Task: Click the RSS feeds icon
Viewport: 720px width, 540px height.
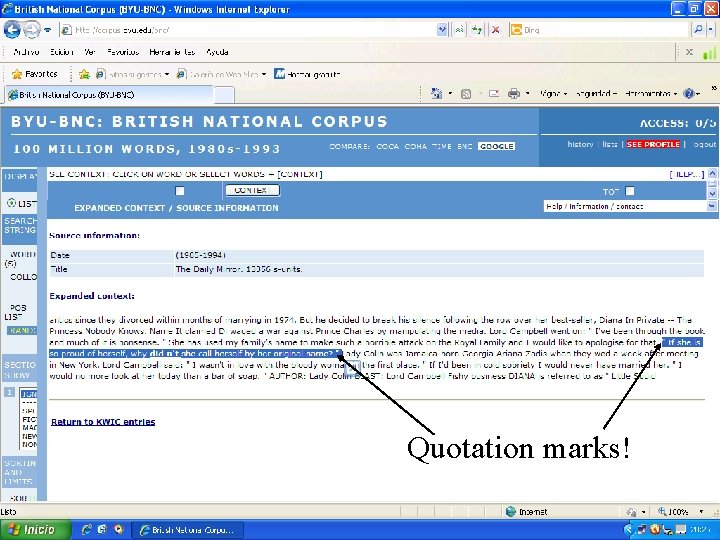Action: (x=466, y=94)
